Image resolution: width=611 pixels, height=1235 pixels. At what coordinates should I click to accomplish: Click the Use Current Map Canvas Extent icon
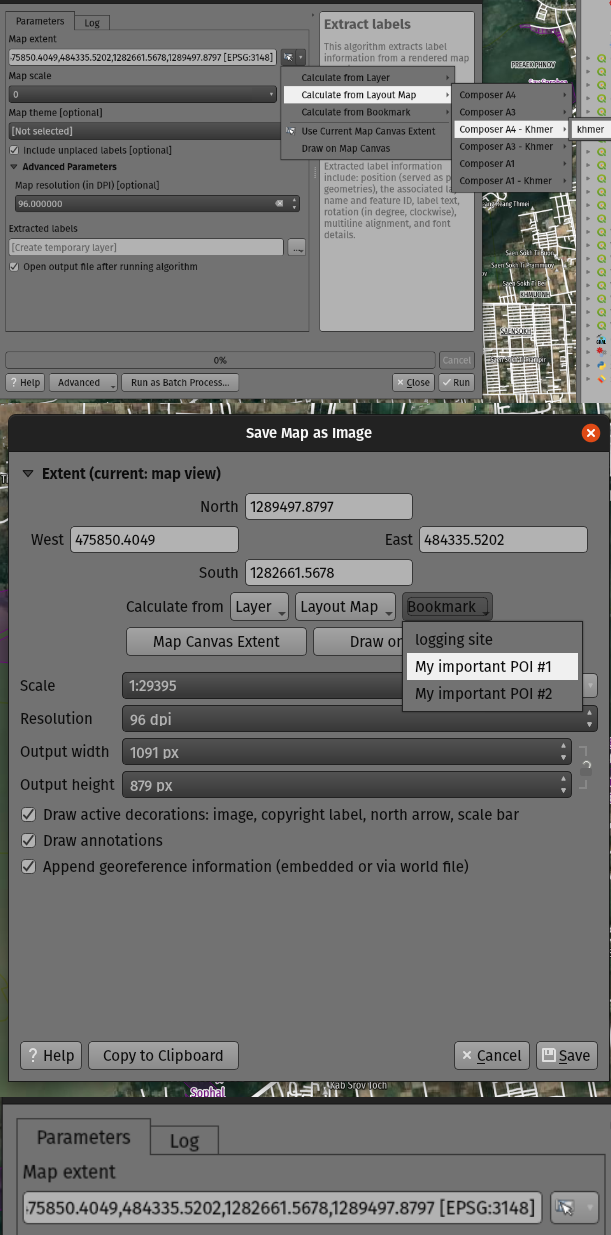click(x=291, y=131)
